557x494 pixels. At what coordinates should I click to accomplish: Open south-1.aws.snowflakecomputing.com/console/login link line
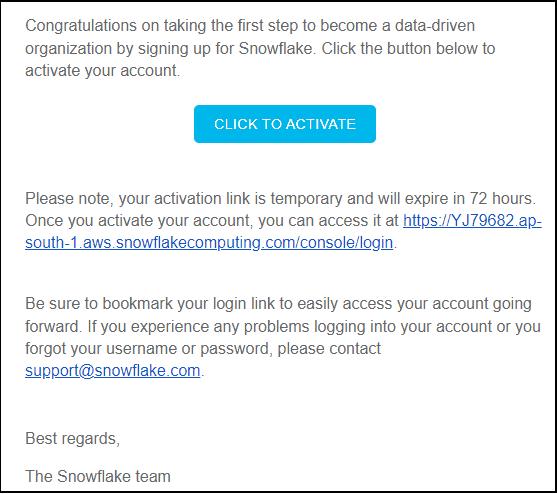point(209,243)
